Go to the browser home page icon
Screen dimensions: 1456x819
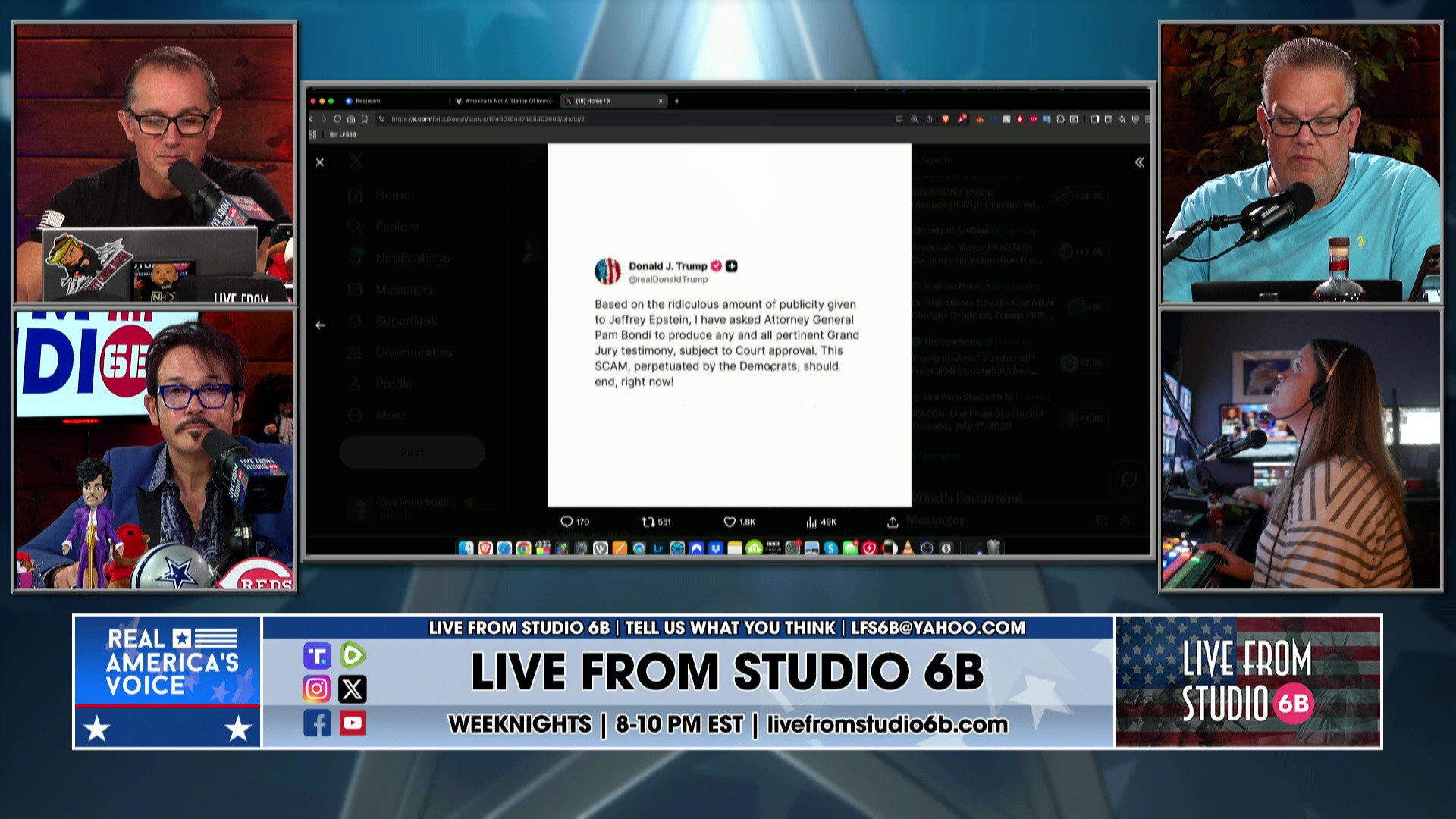tap(351, 119)
